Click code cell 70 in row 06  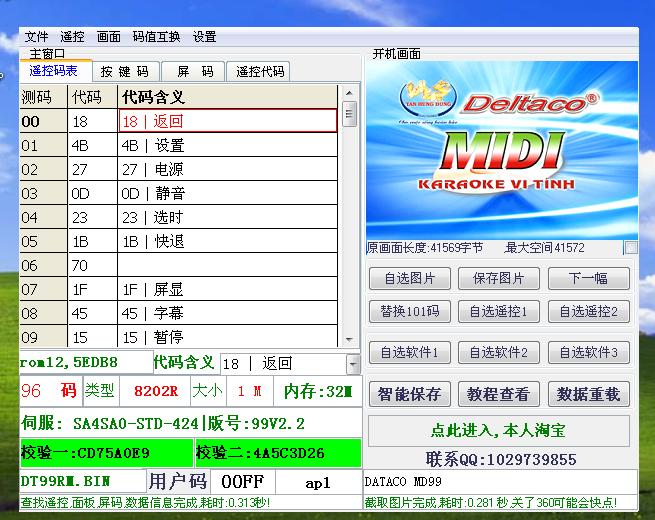tap(92, 265)
